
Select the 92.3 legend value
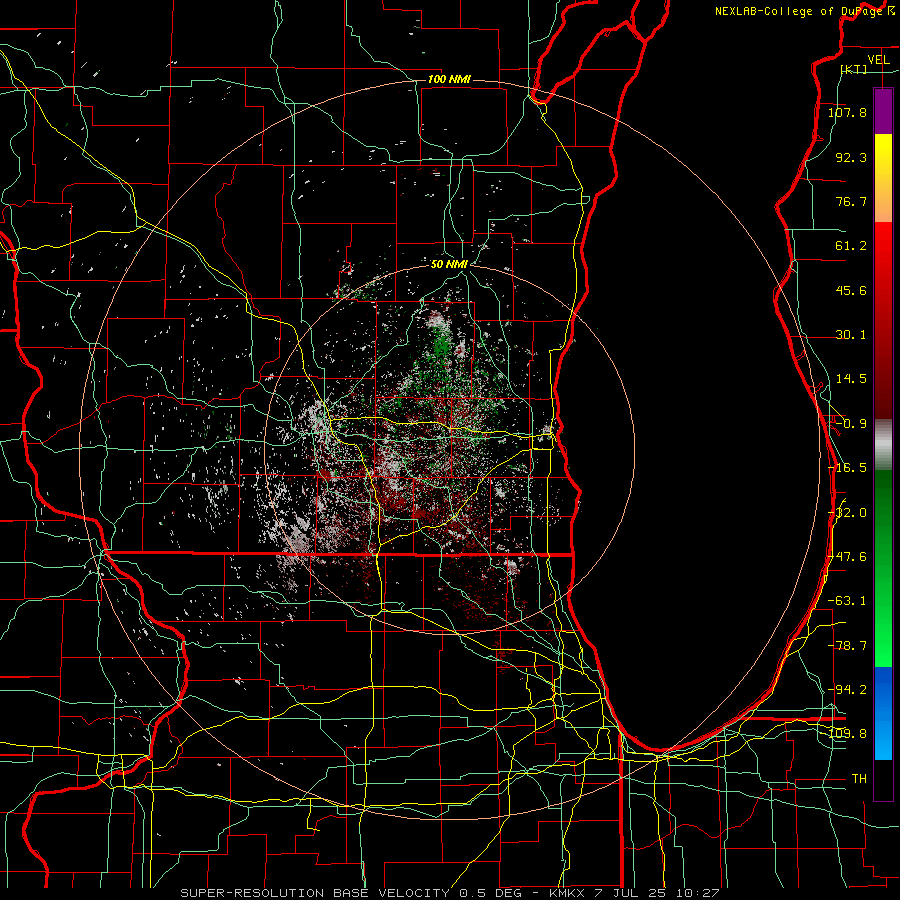click(851, 157)
